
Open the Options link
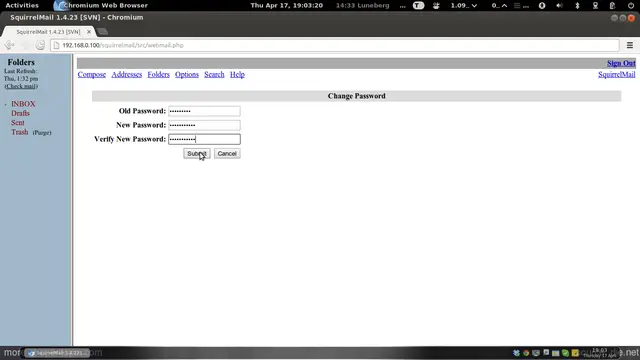coord(187,74)
